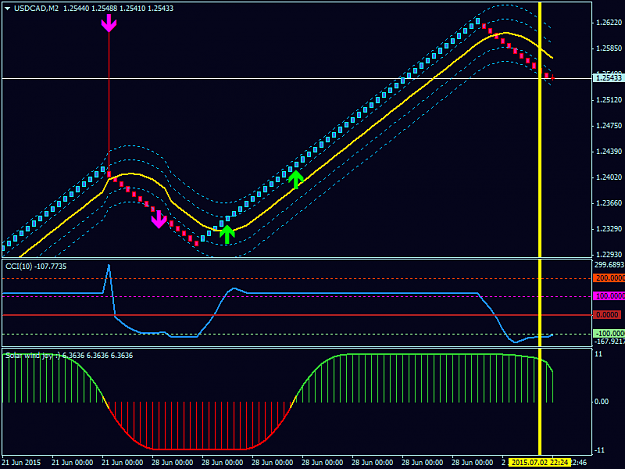Click the -11 value on Solar wind scale

pos(599,450)
